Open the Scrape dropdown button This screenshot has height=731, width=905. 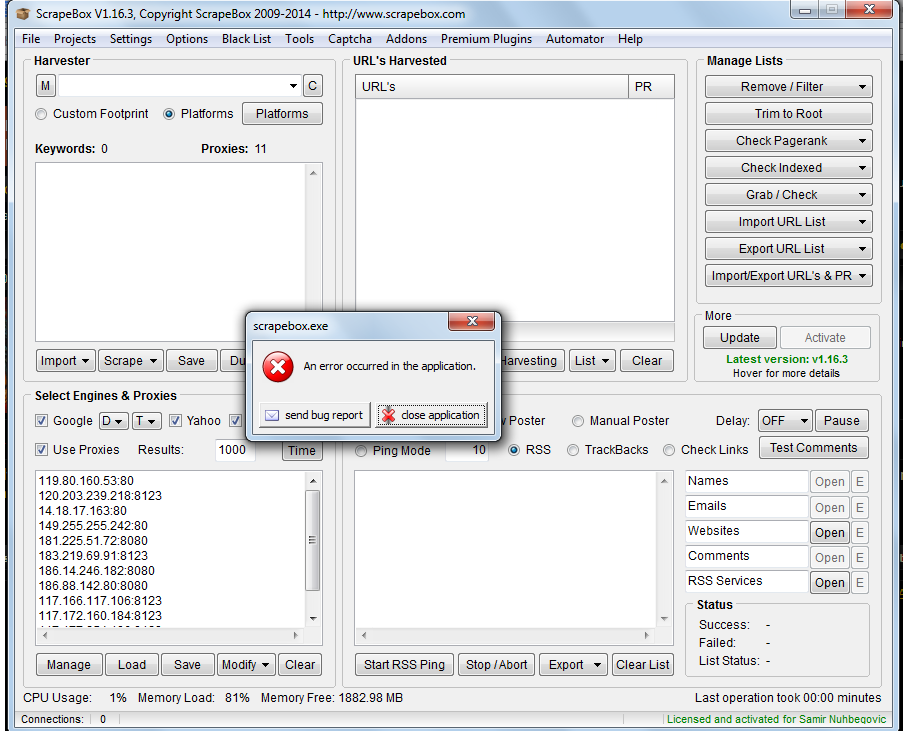coord(130,361)
